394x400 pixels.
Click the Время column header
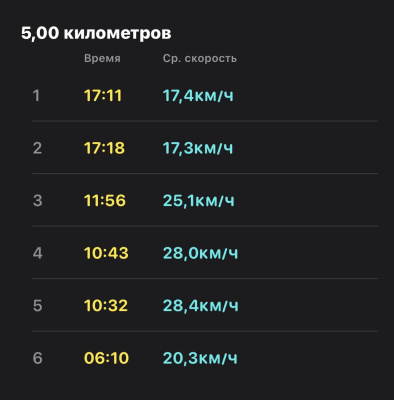(x=102, y=58)
